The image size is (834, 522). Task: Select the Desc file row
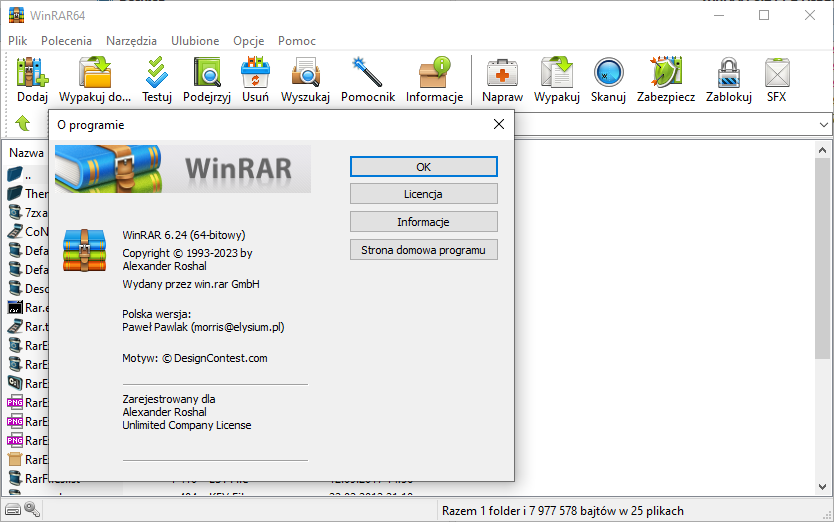pyautogui.click(x=28, y=288)
